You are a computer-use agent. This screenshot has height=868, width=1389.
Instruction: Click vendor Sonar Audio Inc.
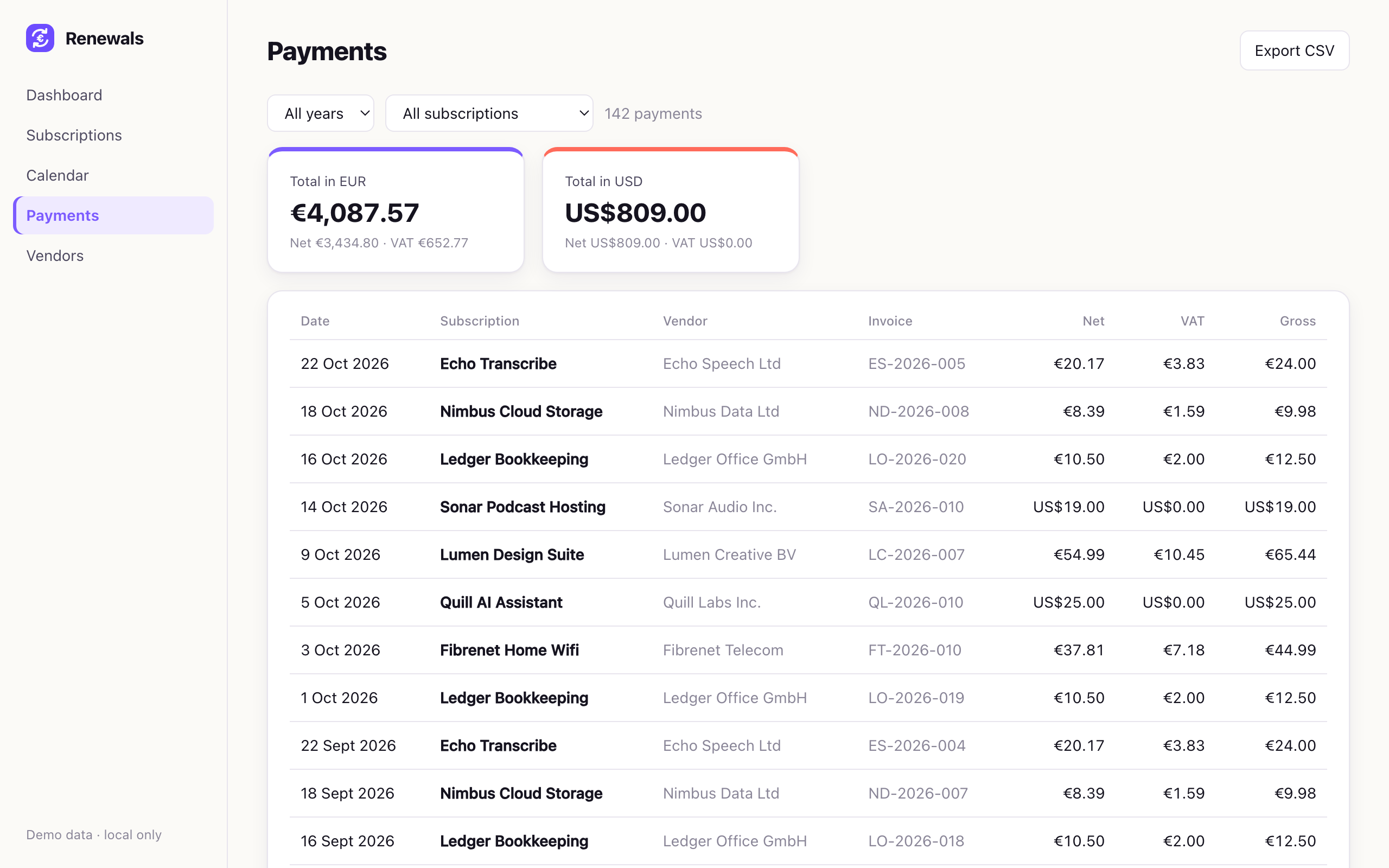(x=720, y=506)
